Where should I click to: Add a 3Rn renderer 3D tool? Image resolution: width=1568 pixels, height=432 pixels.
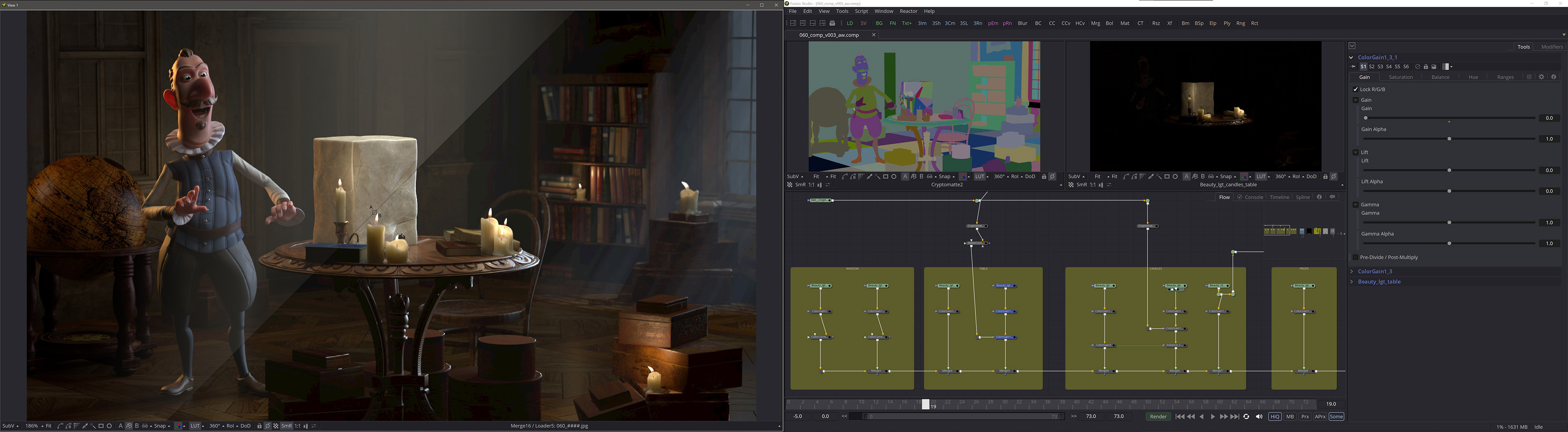(x=978, y=23)
